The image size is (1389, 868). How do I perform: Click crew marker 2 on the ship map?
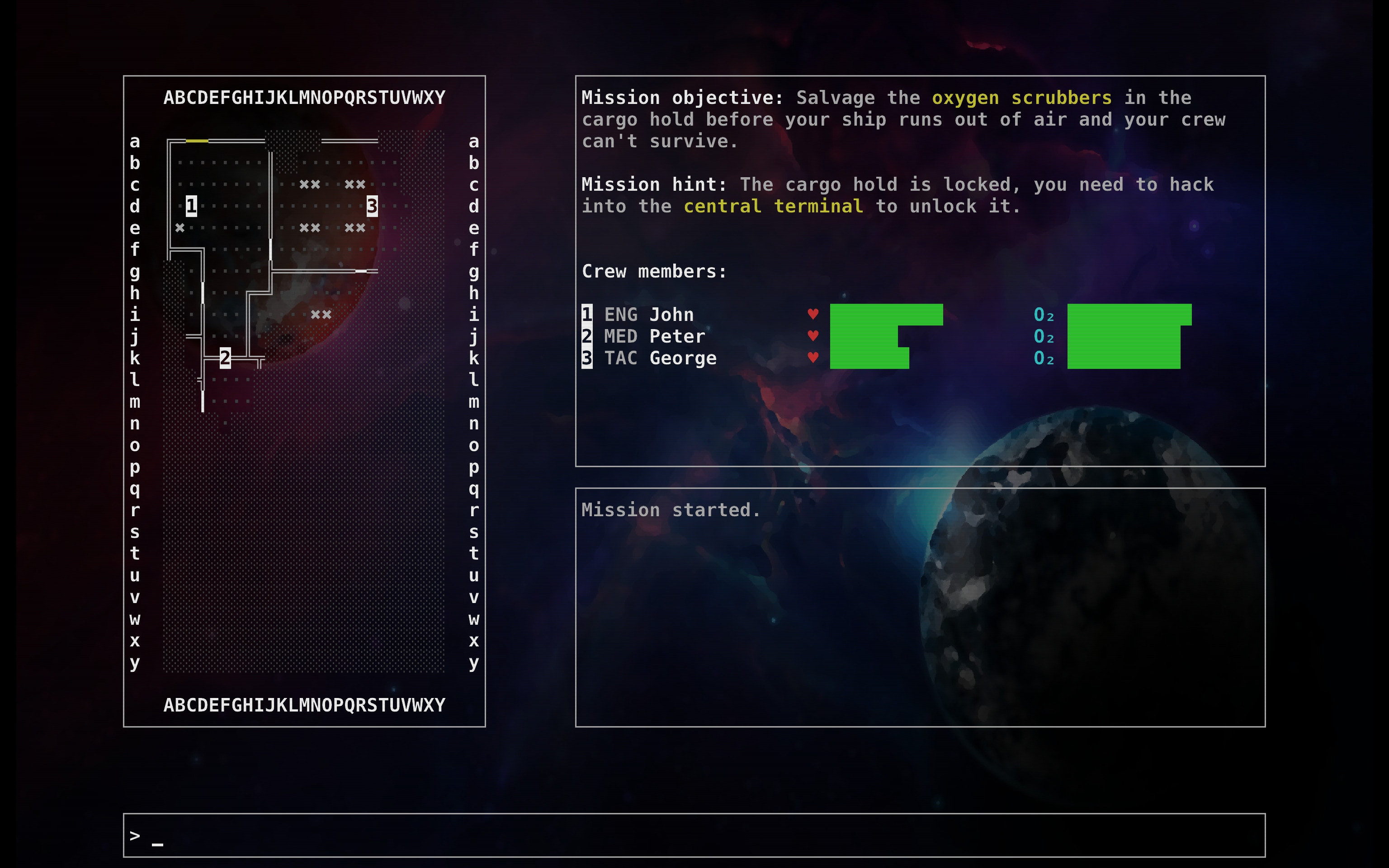point(225,358)
